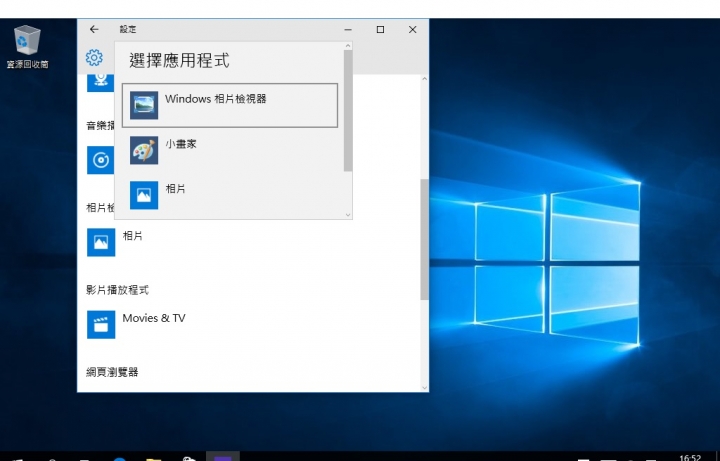Click the music player disc icon
The width and height of the screenshot is (720, 461).
[101, 160]
